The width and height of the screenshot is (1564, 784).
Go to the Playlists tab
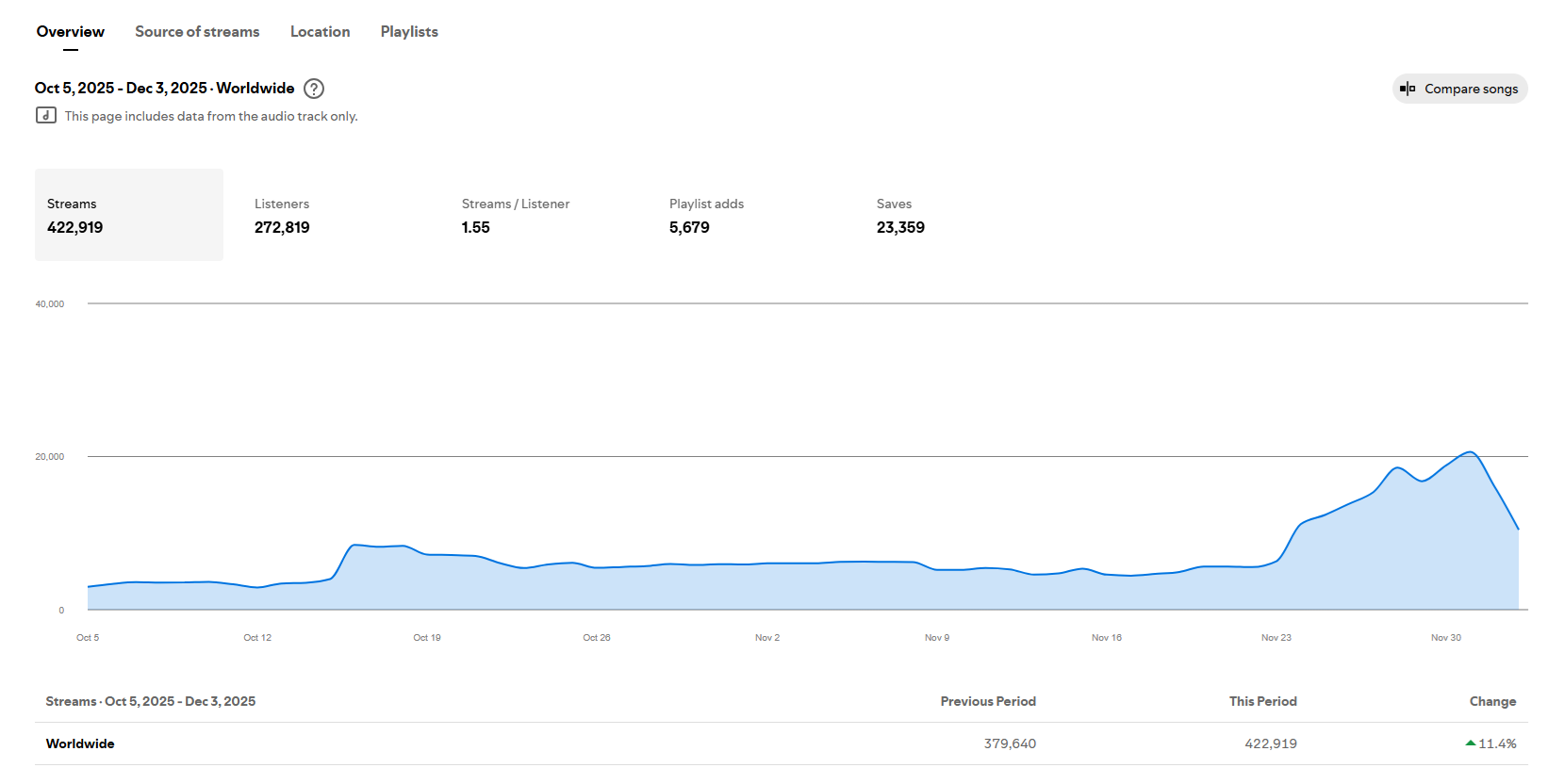[409, 32]
